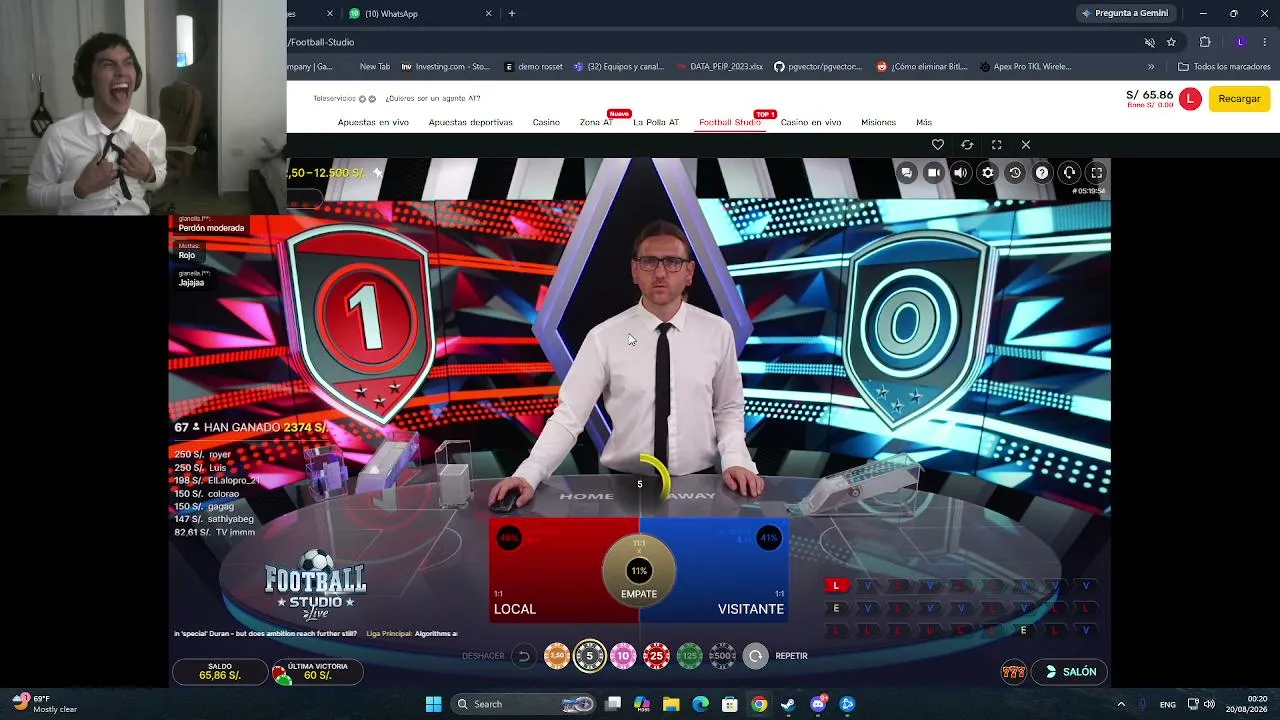Screen dimensions: 1280x720
Task: Click the Windows Start button
Action: click(433, 704)
